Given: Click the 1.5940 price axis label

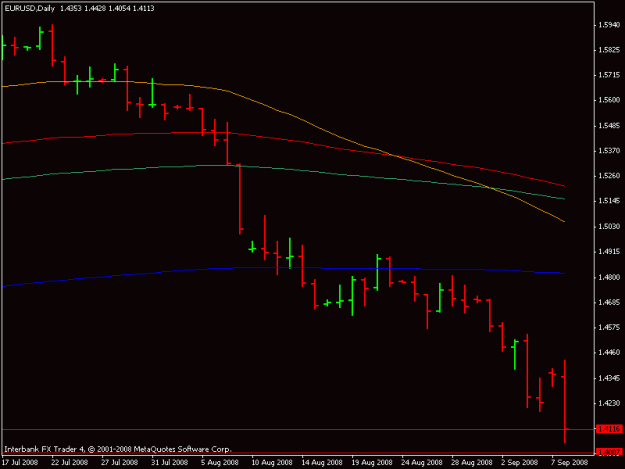Looking at the screenshot, I should pyautogui.click(x=609, y=25).
